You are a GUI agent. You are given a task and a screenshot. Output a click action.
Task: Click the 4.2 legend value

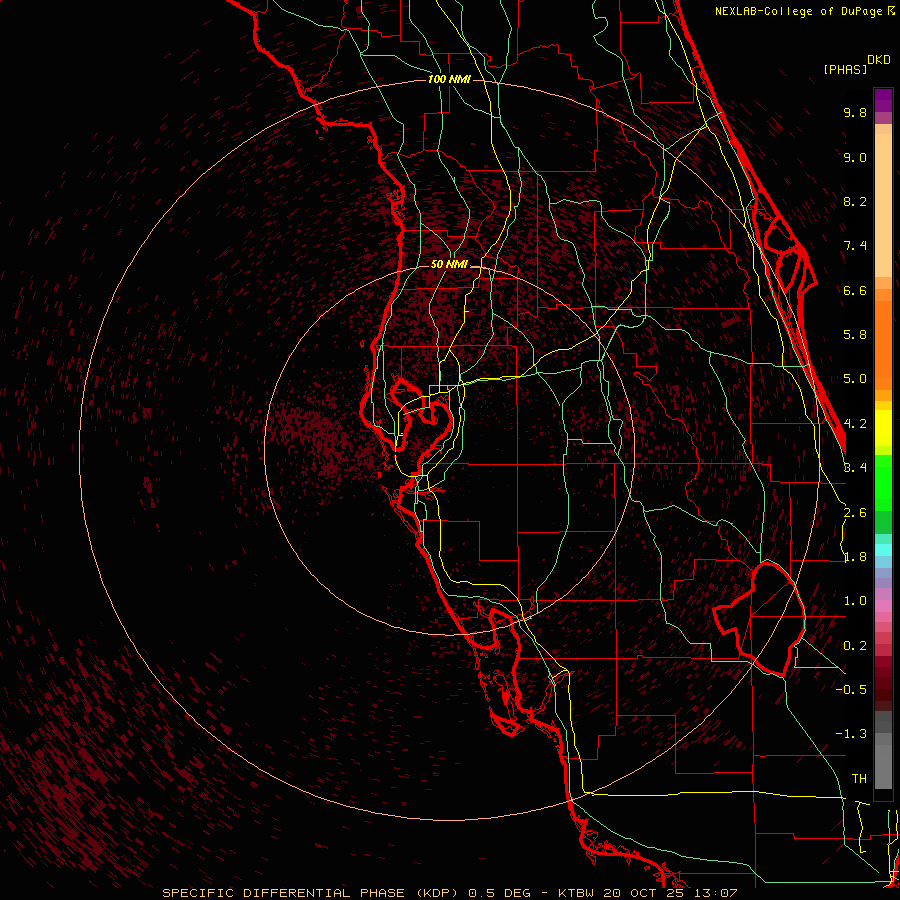click(855, 424)
